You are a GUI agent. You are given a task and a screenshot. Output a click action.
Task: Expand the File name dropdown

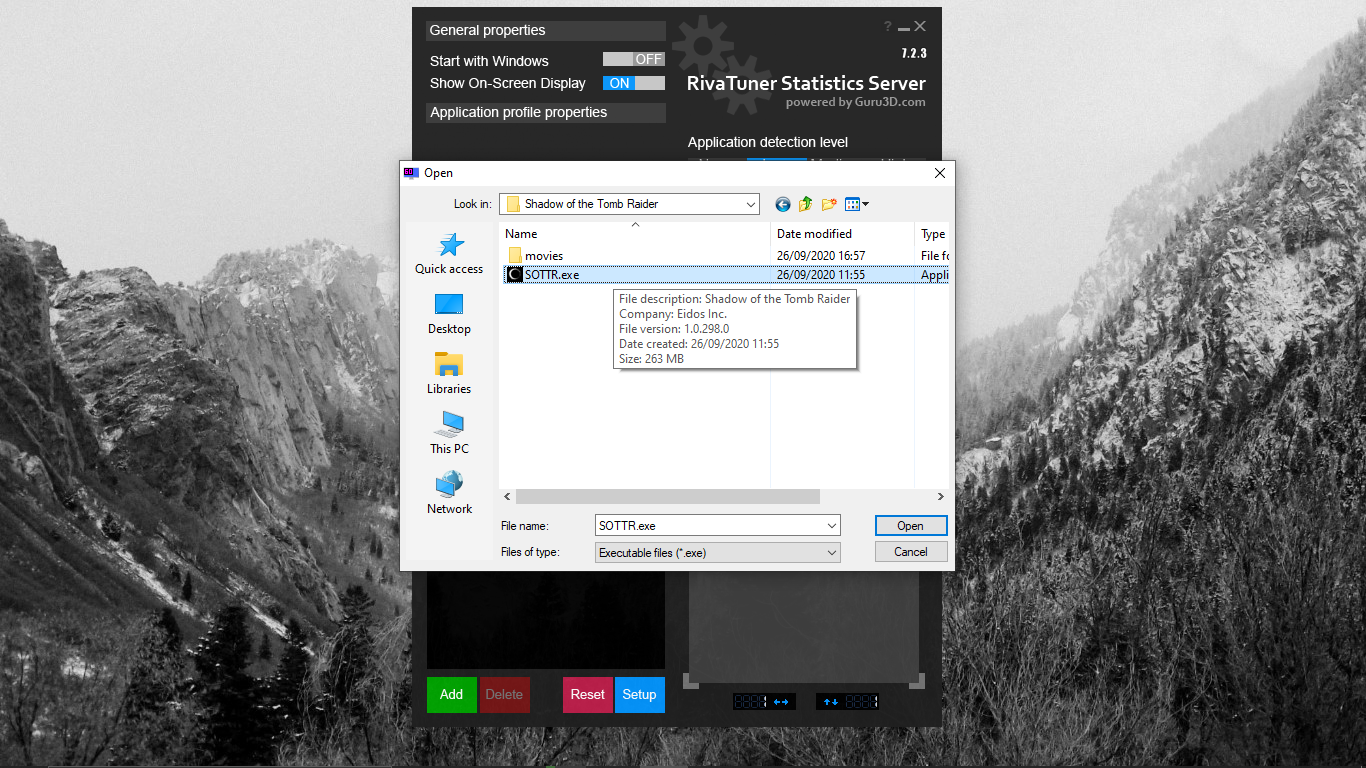(830, 525)
